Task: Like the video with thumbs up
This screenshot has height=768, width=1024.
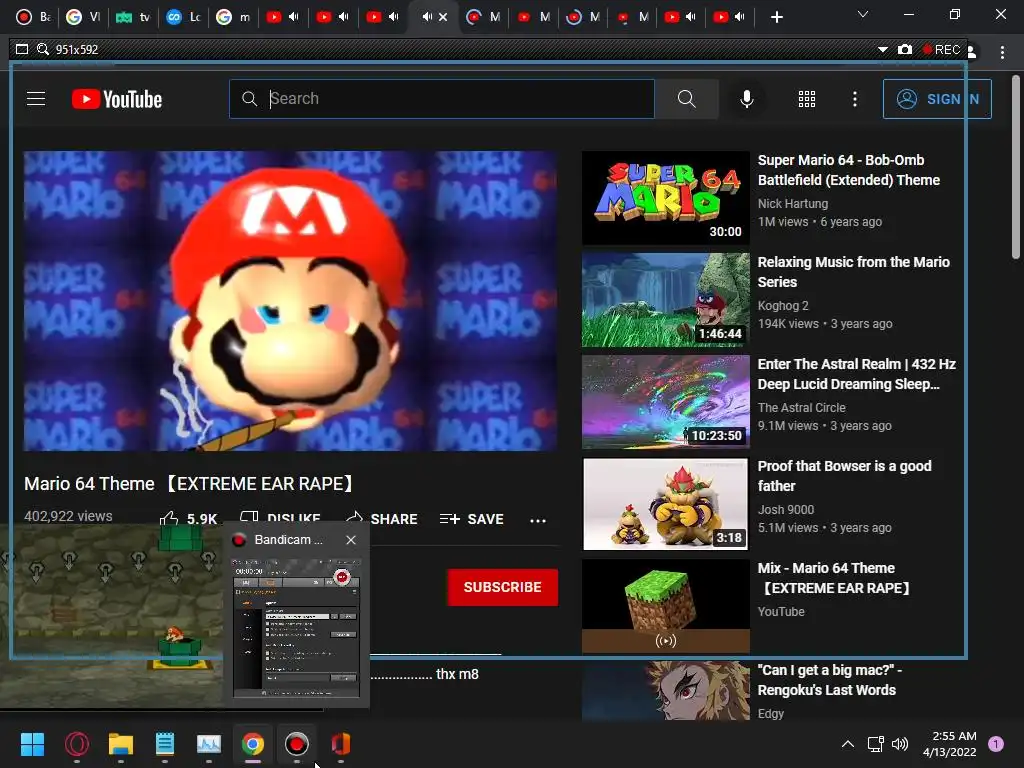Action: pyautogui.click(x=188, y=519)
